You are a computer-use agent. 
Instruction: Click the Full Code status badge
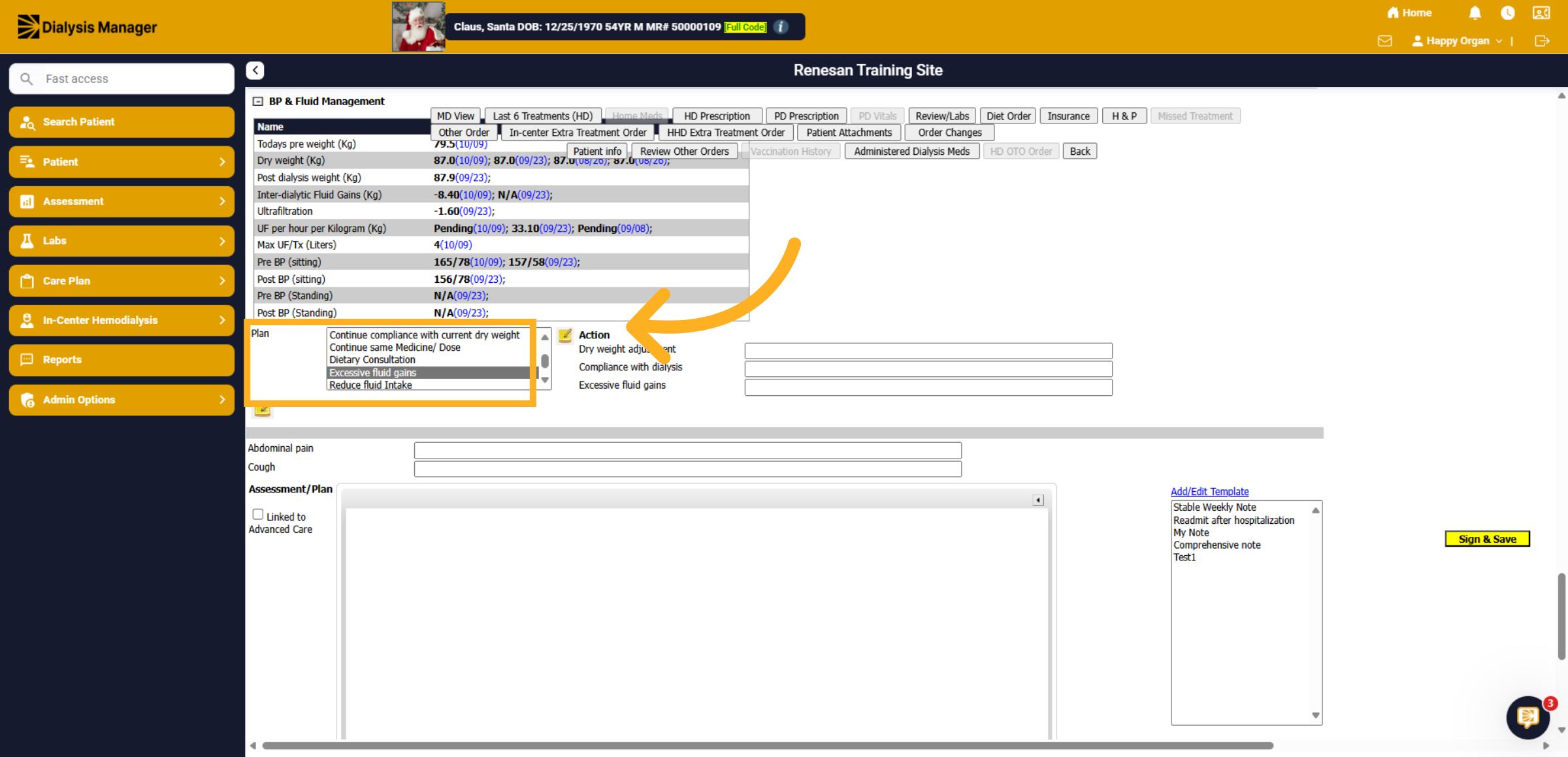pyautogui.click(x=745, y=27)
